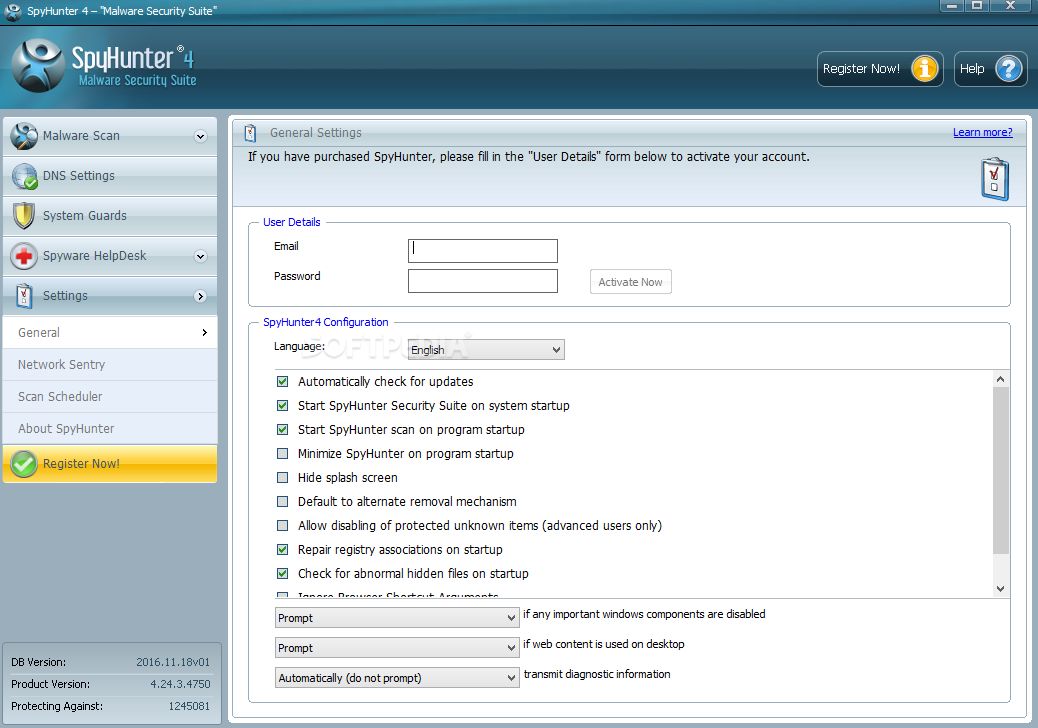Click the Activate Now button
1038x728 pixels.
tap(630, 282)
